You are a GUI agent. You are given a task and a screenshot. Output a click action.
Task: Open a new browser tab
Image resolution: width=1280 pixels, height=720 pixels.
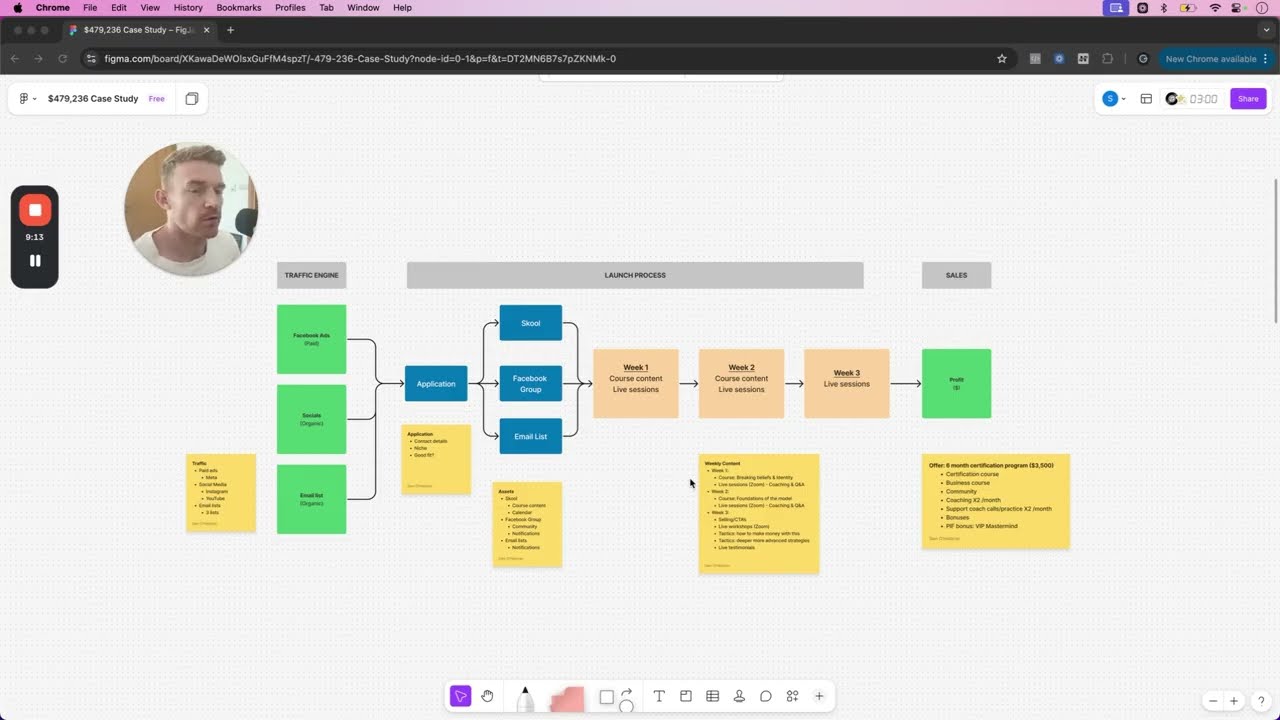(230, 30)
